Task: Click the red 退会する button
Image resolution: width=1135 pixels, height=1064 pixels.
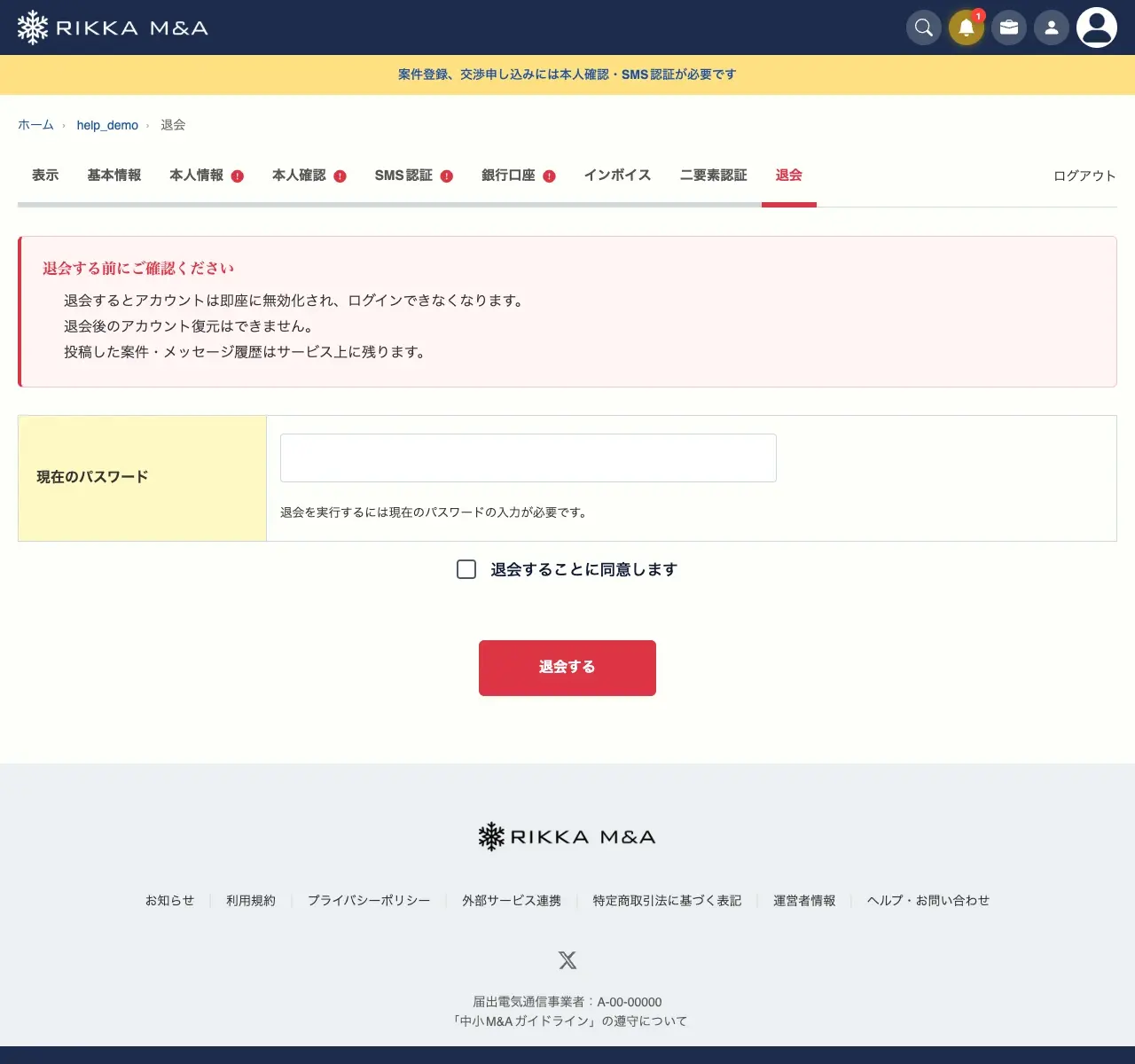Action: click(x=567, y=668)
